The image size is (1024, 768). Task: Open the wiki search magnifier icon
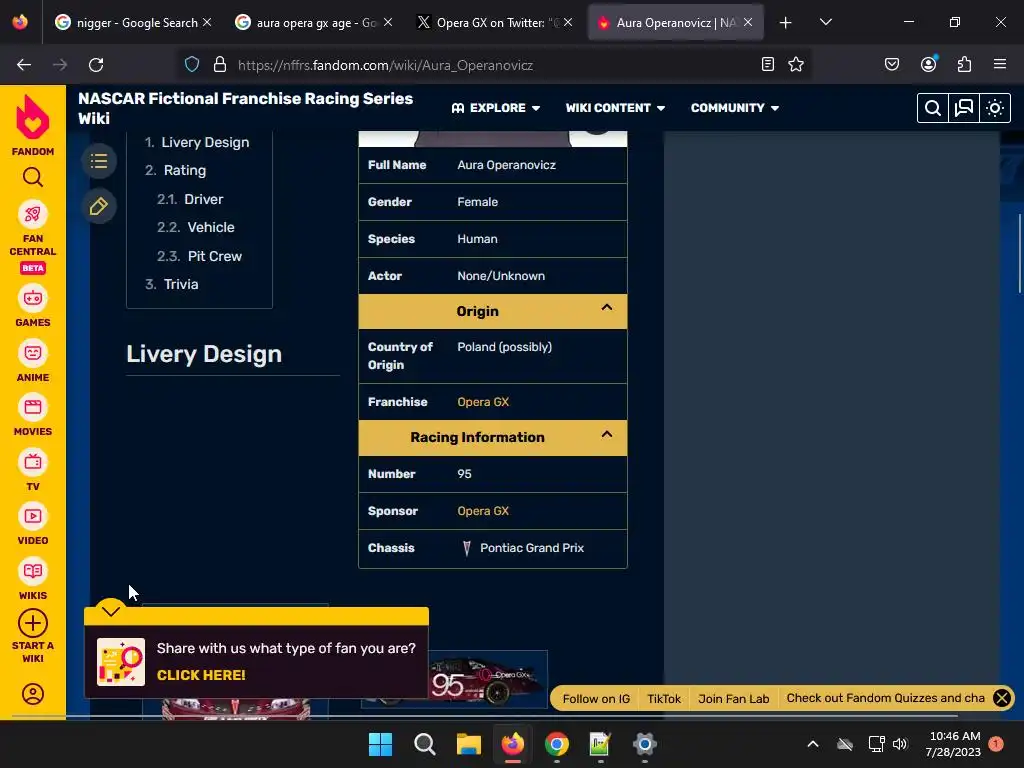pyautogui.click(x=933, y=108)
